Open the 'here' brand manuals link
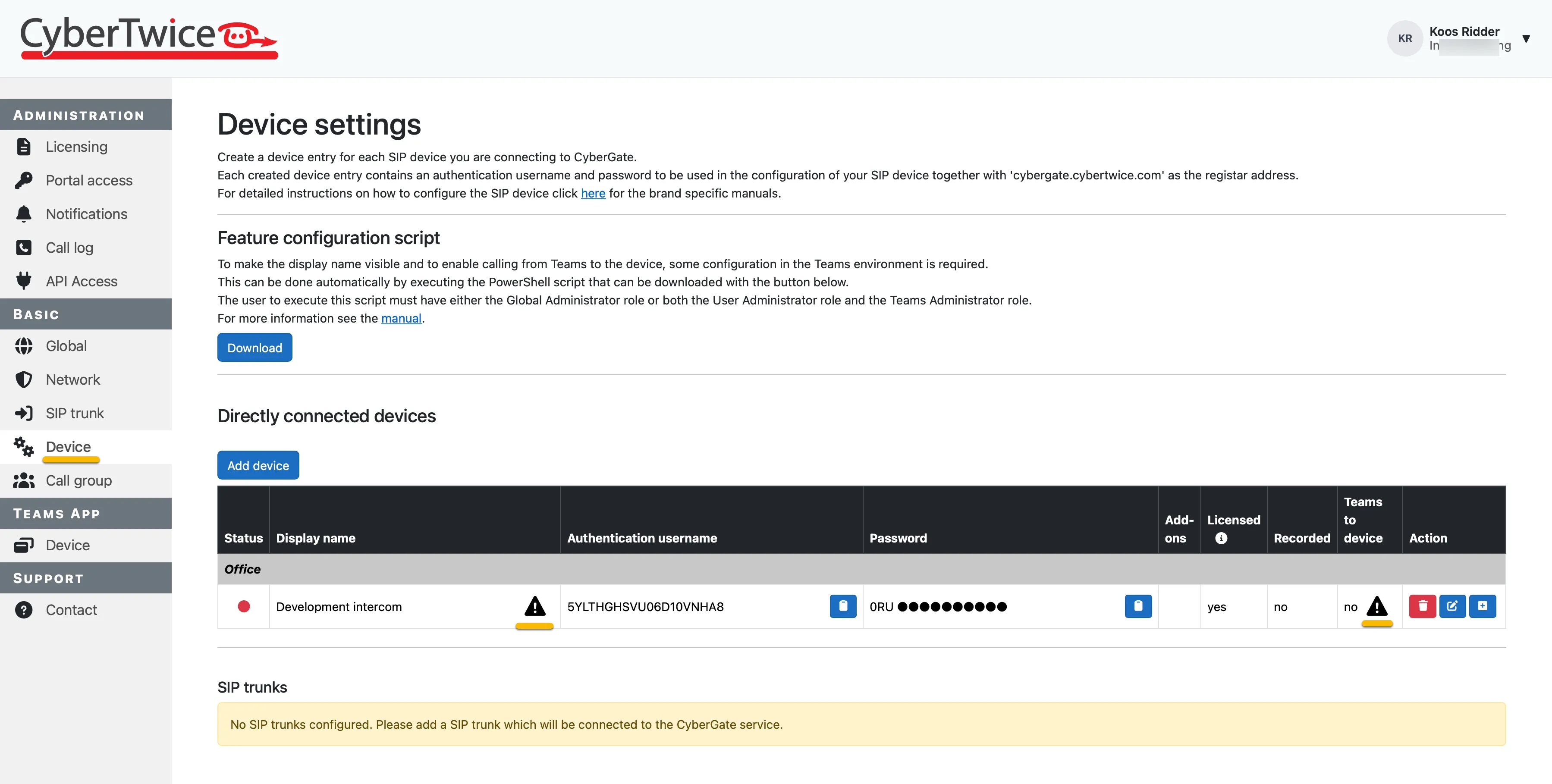1552x784 pixels. pos(593,193)
